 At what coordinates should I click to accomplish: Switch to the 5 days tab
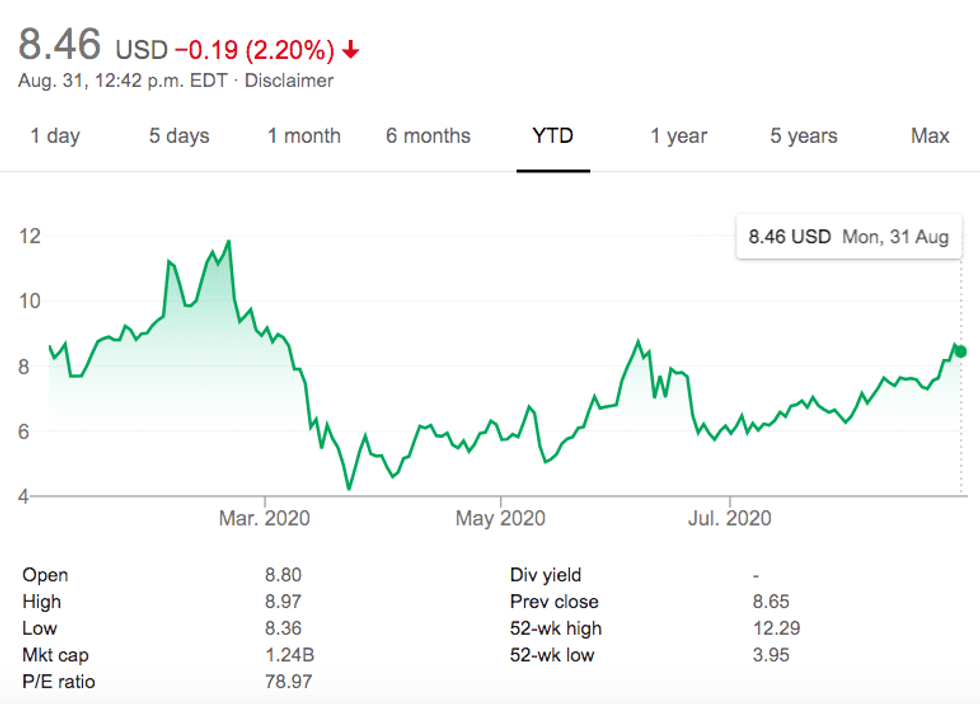[x=179, y=136]
